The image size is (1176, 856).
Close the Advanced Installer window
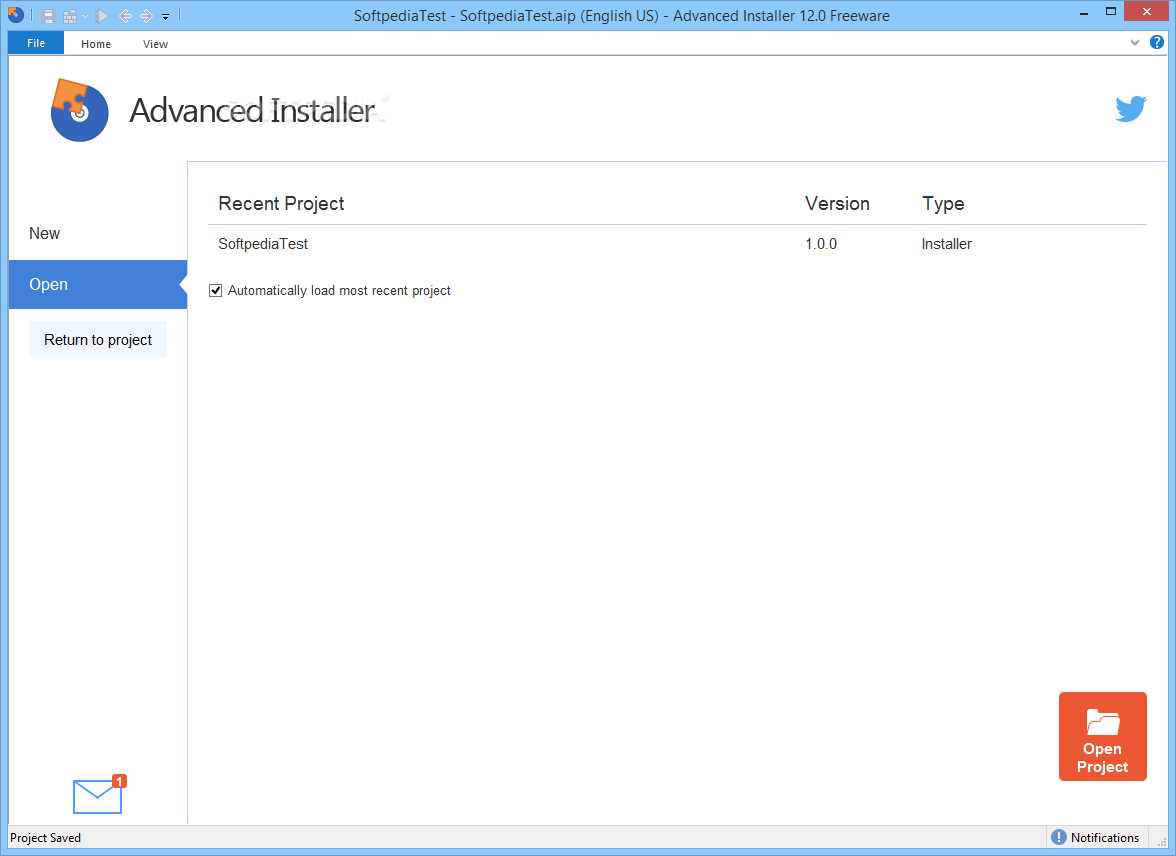coord(1147,12)
